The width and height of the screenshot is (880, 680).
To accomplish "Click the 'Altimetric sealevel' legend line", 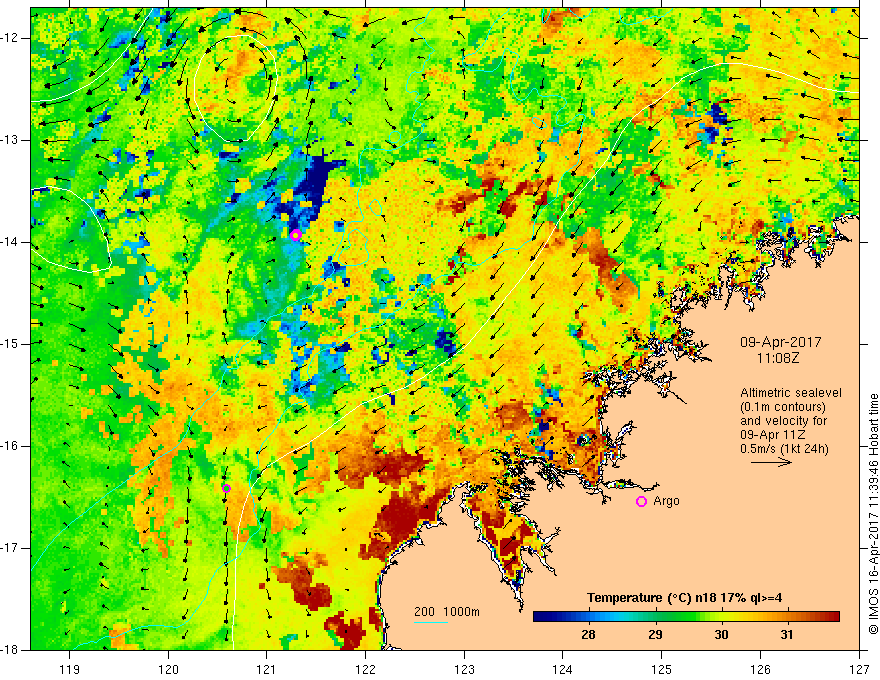I will (791, 393).
